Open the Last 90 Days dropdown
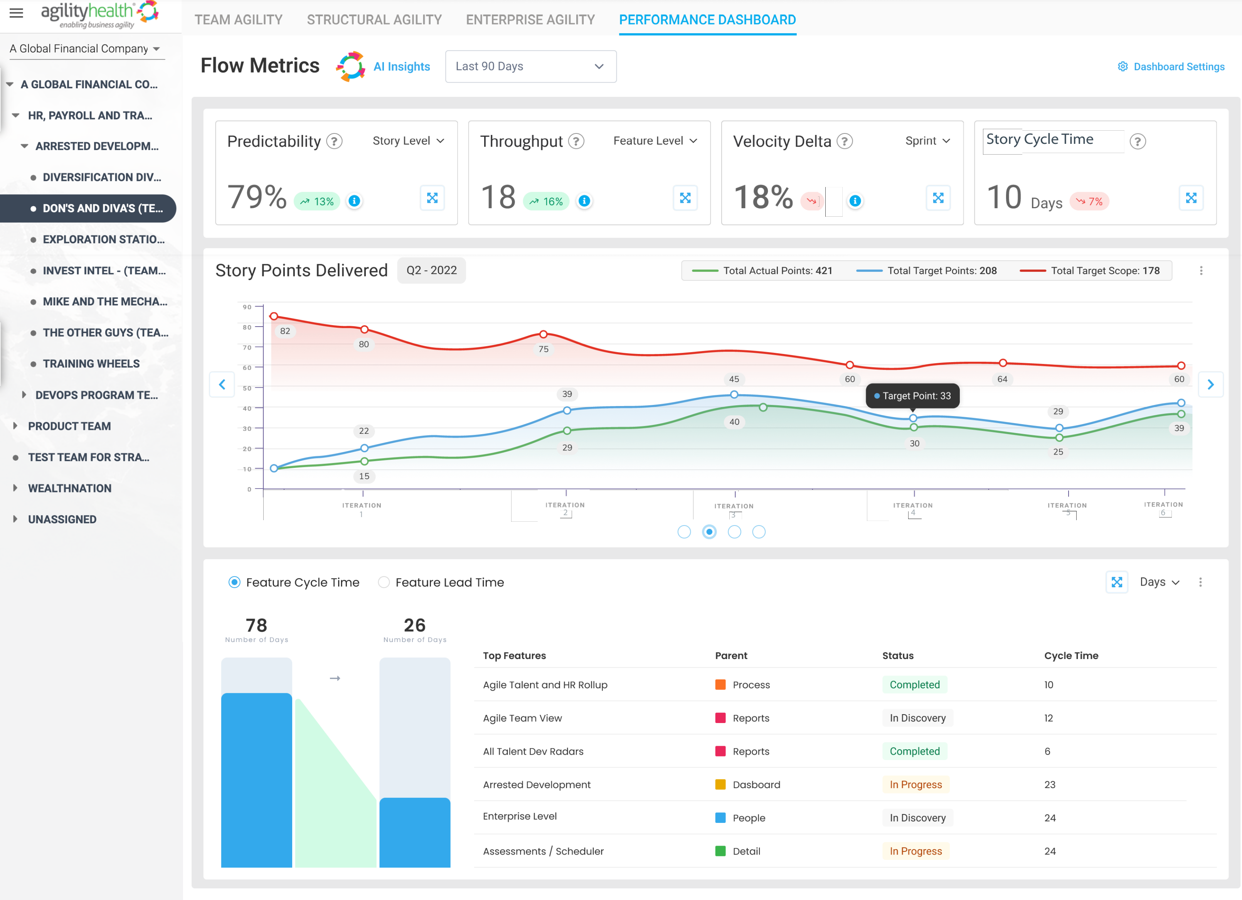The width and height of the screenshot is (1242, 900). [x=530, y=66]
